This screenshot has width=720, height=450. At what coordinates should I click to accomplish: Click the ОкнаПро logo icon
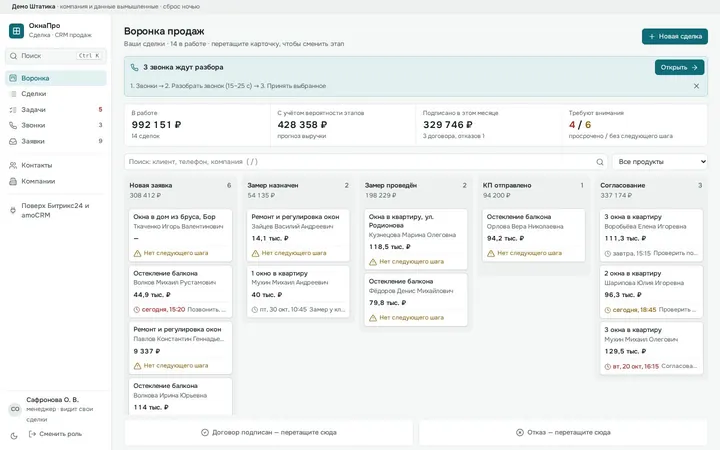[x=17, y=31]
